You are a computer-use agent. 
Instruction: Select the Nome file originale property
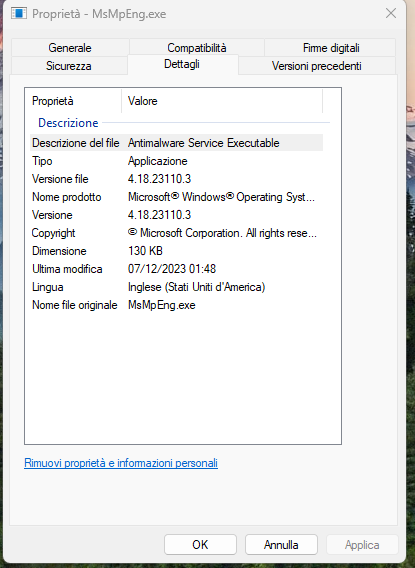coord(75,305)
